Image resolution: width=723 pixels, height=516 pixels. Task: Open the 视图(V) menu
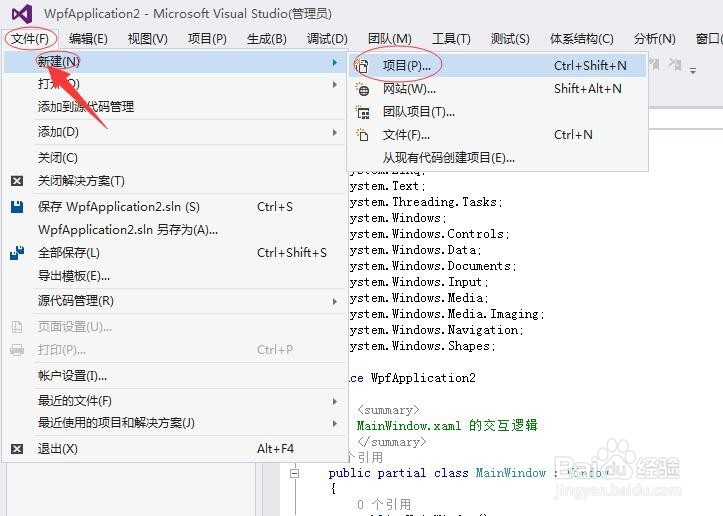(148, 39)
